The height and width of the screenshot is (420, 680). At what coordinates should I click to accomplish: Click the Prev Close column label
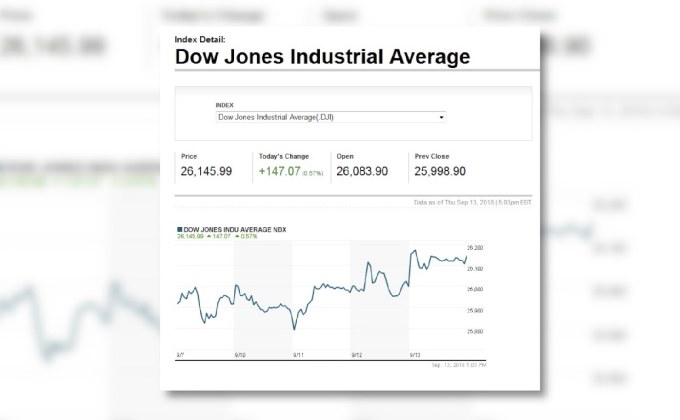click(x=432, y=157)
